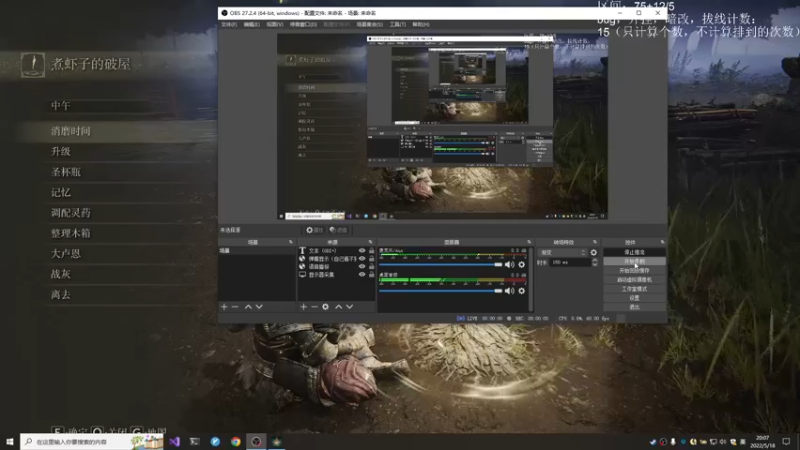Open Visual Studio from the taskbar
Viewport: 800px width, 450px height.
(x=174, y=441)
